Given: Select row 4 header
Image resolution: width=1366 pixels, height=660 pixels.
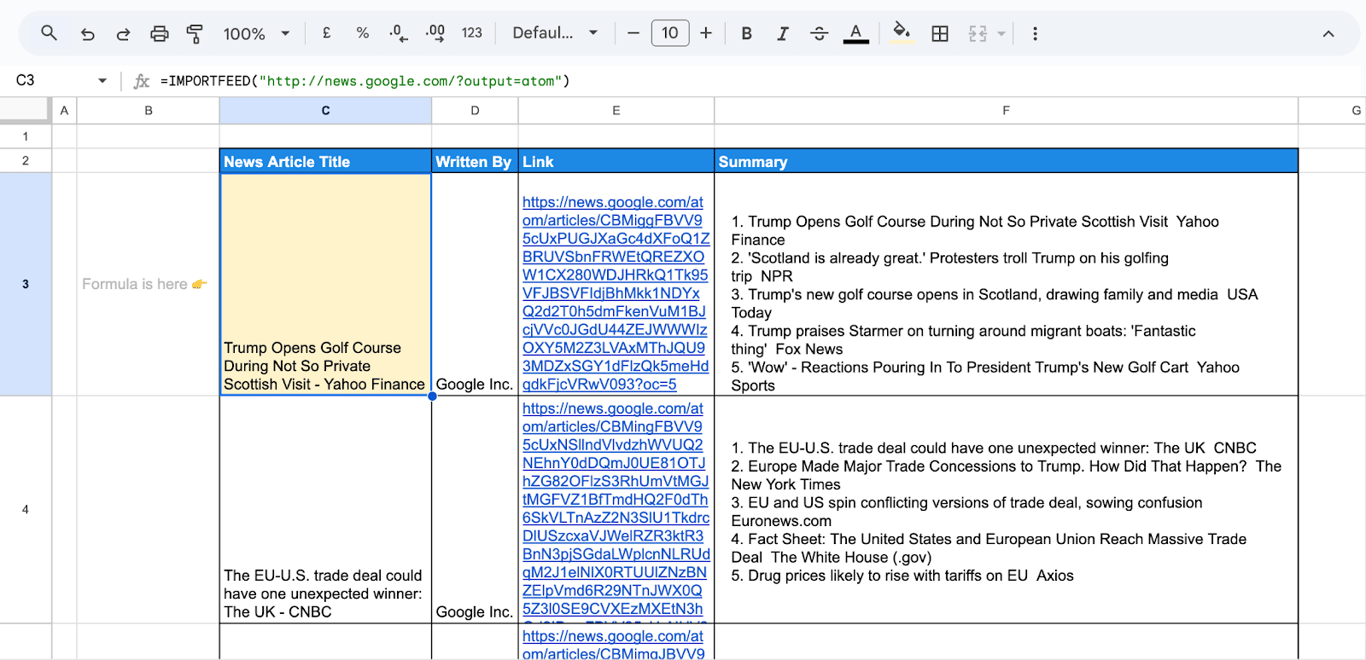Looking at the screenshot, I should click(x=26, y=509).
